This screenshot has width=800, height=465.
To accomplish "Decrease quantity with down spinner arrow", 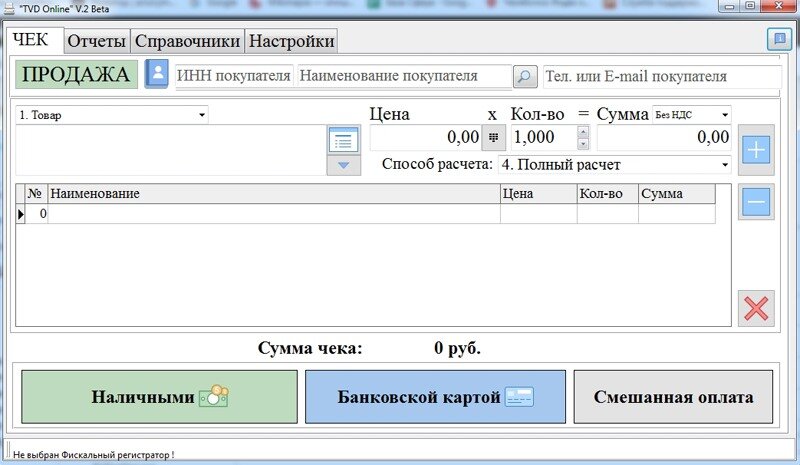I will 583,144.
